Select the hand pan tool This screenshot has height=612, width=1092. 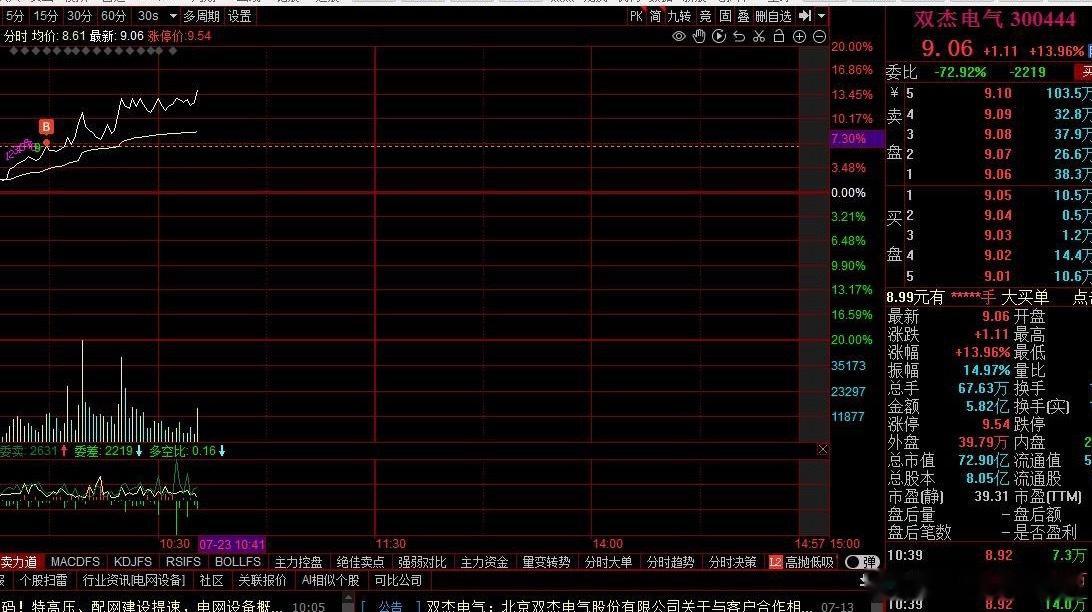click(x=699, y=36)
